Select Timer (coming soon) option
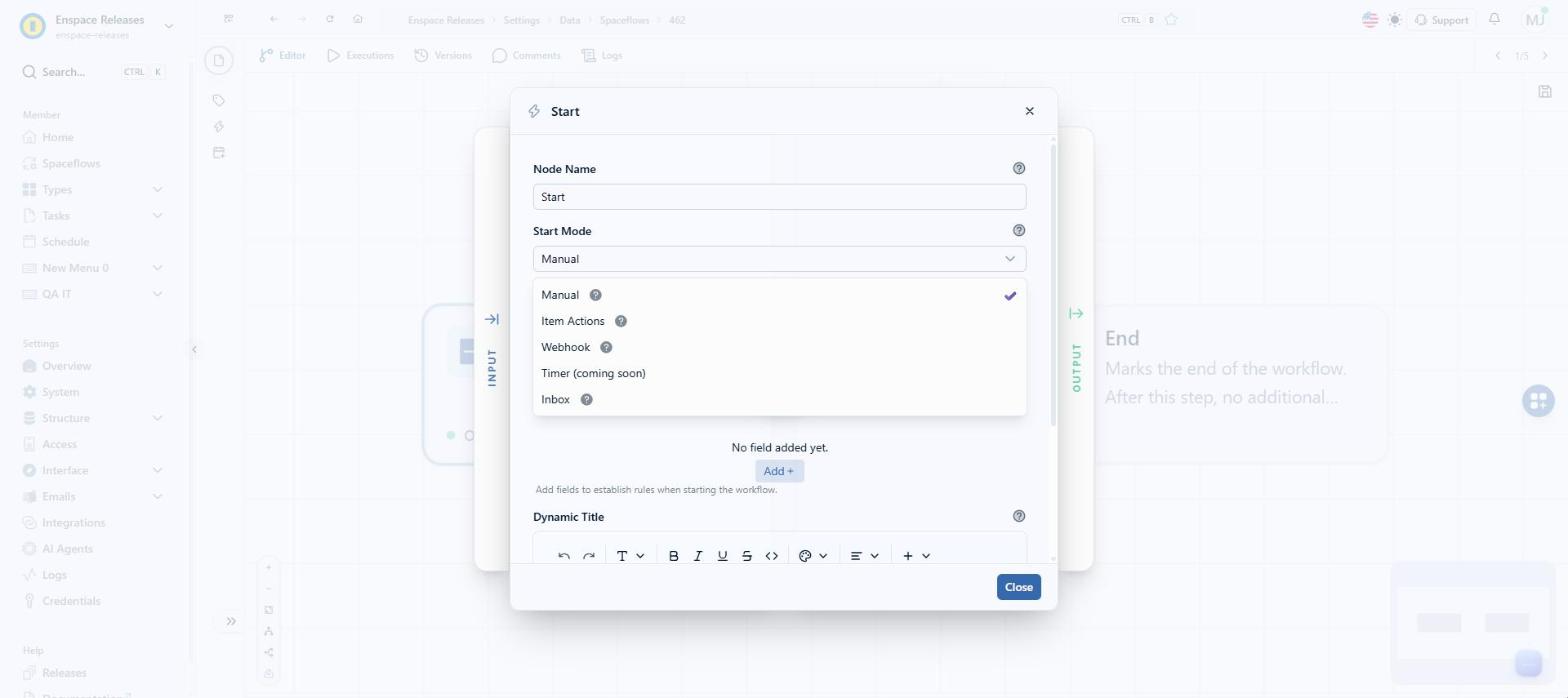This screenshot has height=698, width=1568. click(779, 373)
